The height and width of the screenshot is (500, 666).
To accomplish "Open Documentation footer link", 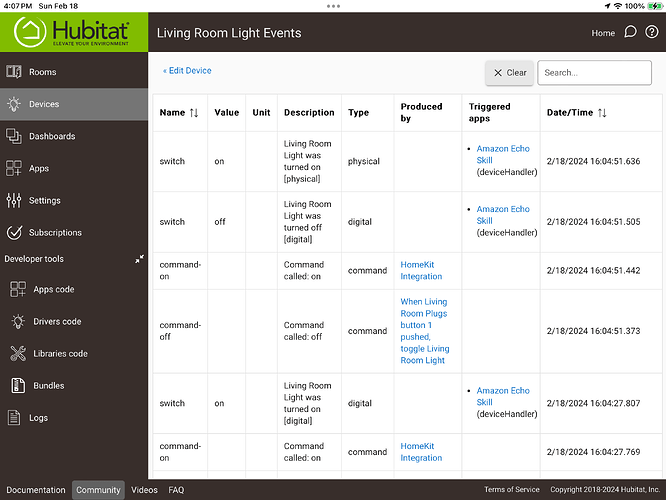I will 36,490.
